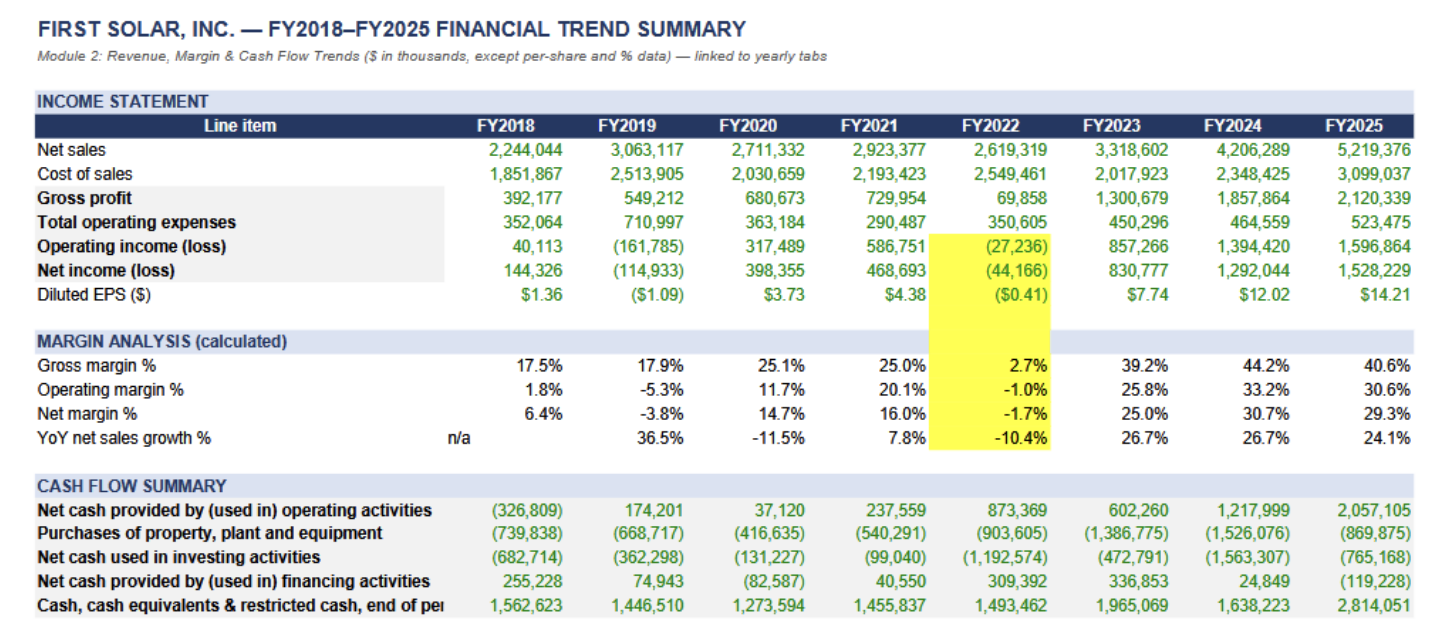Select the FY2018 column header
The image size is (1430, 632).
pyautogui.click(x=505, y=126)
